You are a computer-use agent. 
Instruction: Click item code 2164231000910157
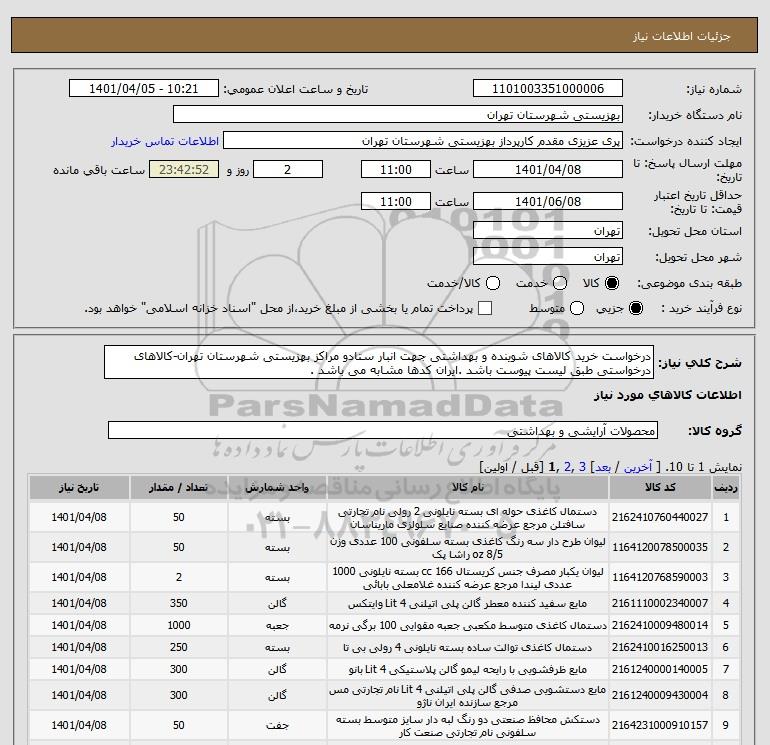(660, 725)
